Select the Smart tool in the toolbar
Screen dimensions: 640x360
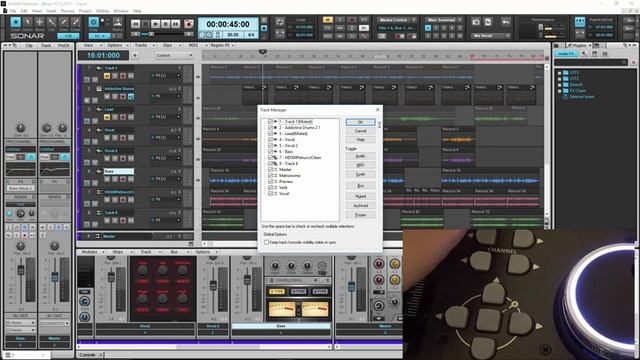coord(16,22)
